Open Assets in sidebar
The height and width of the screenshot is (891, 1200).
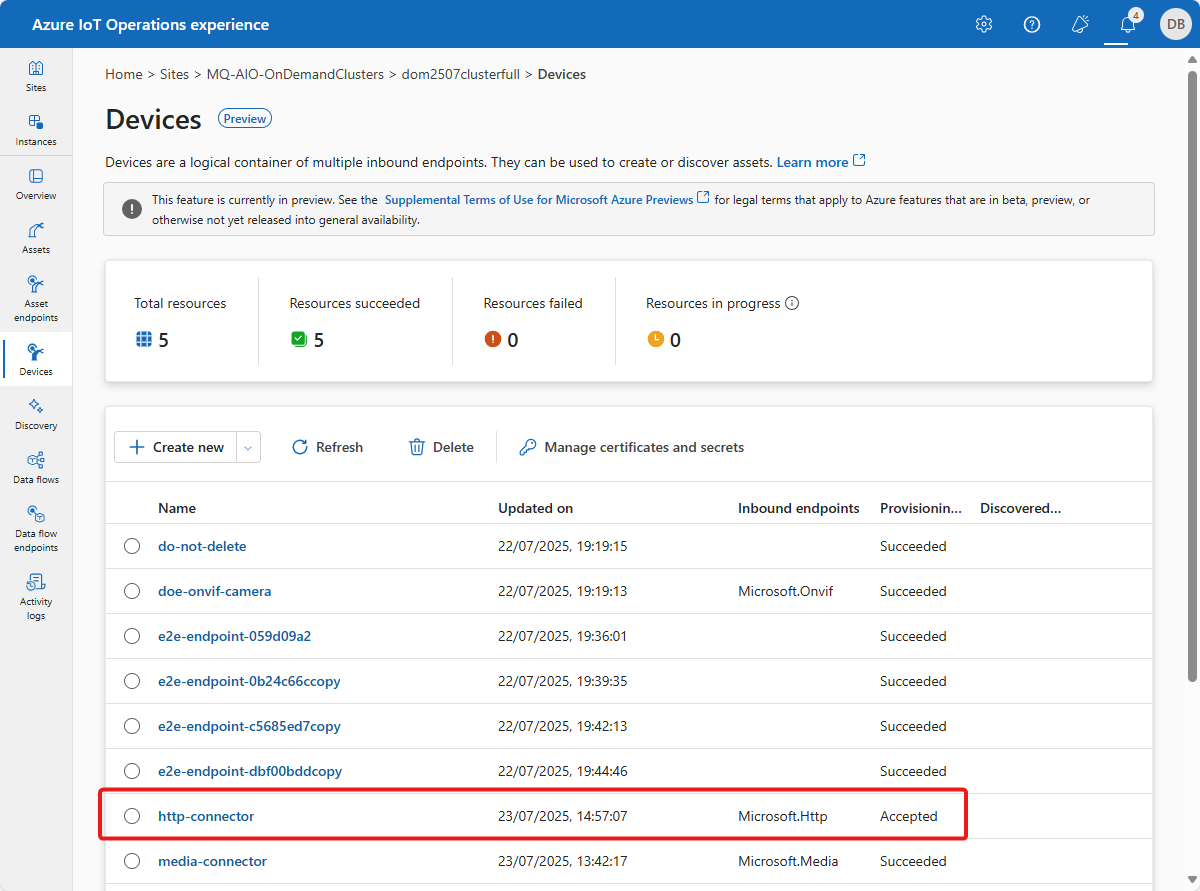click(x=36, y=238)
